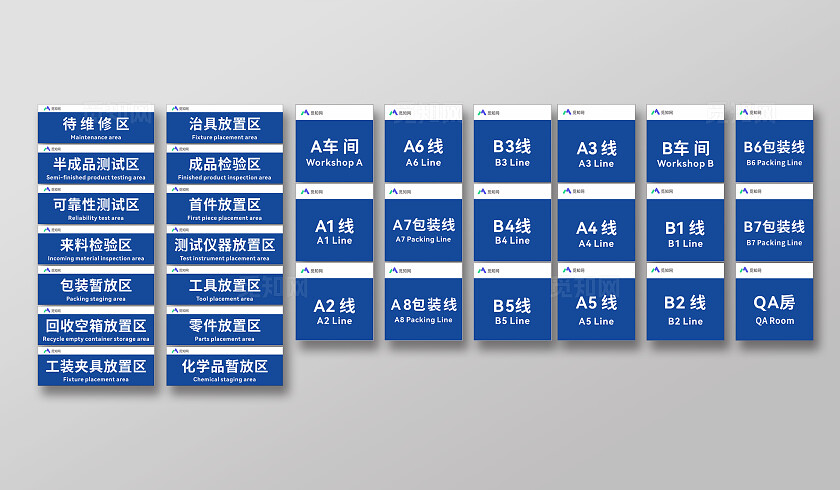The image size is (840, 490).
Task: Open the B5 Line sign
Action: [512, 310]
